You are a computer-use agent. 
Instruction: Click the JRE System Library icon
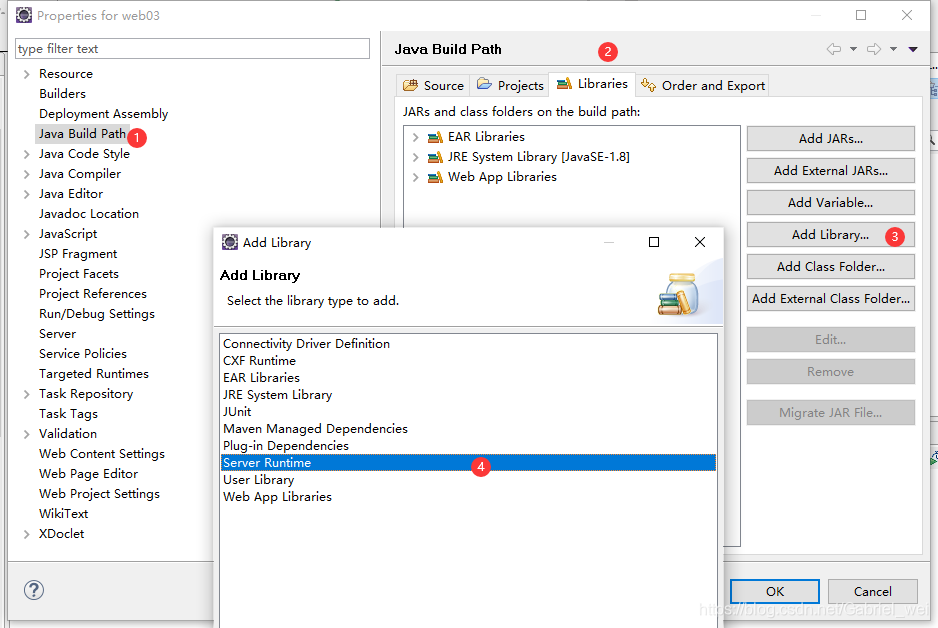coord(435,157)
